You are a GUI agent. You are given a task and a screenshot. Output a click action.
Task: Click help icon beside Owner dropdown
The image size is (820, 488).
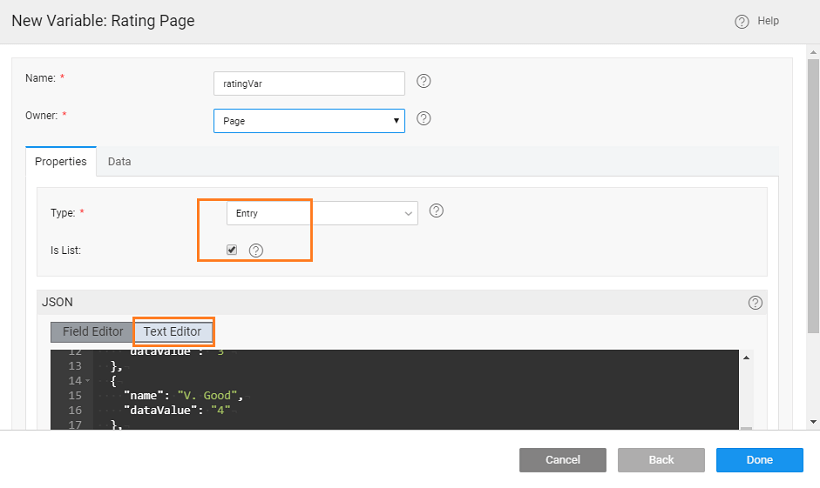(x=423, y=119)
